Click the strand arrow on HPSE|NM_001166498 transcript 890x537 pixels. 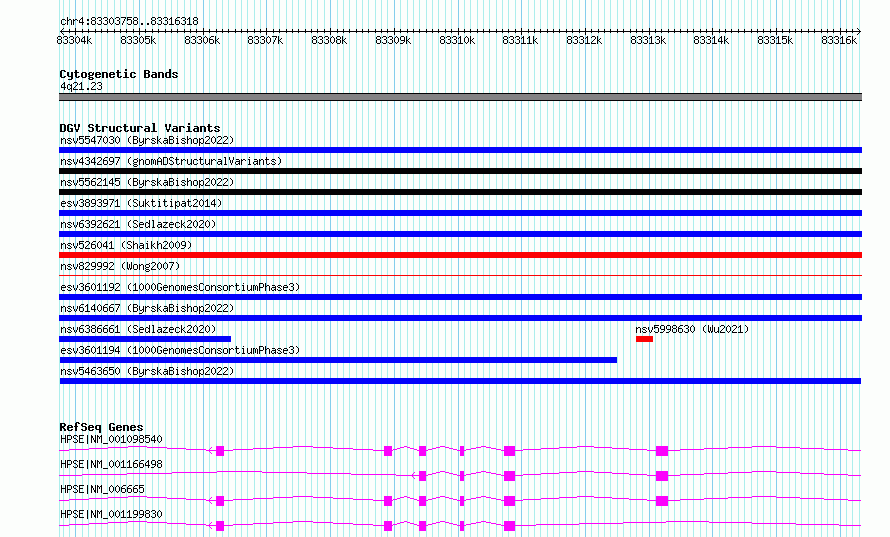[414, 476]
